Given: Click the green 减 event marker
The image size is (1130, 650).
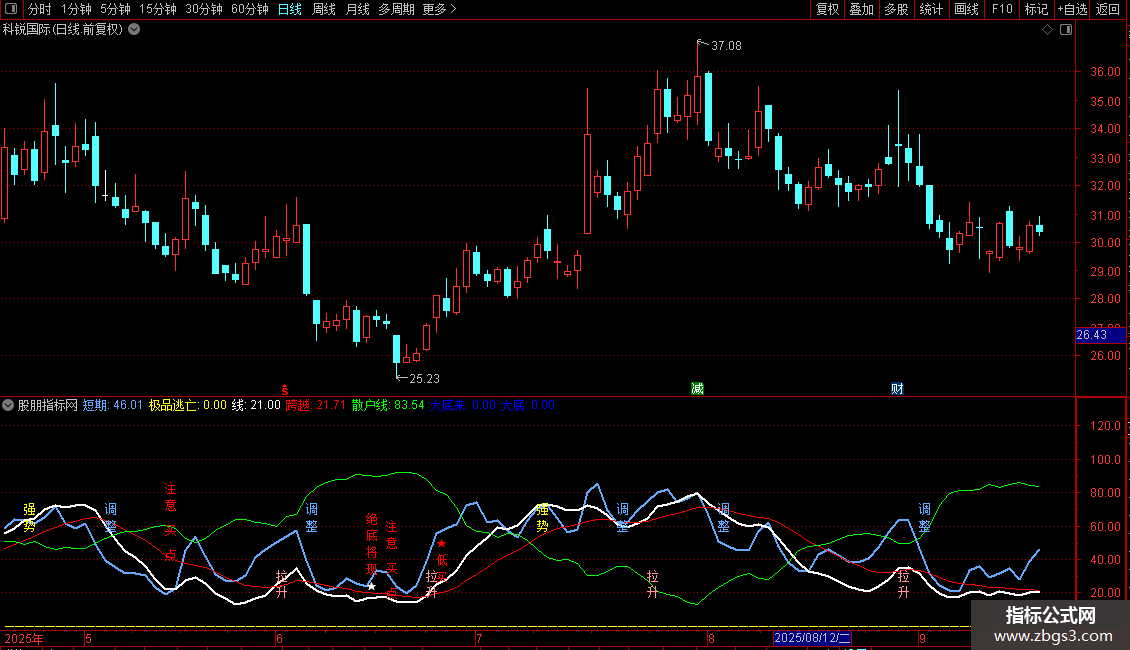Looking at the screenshot, I should point(698,388).
